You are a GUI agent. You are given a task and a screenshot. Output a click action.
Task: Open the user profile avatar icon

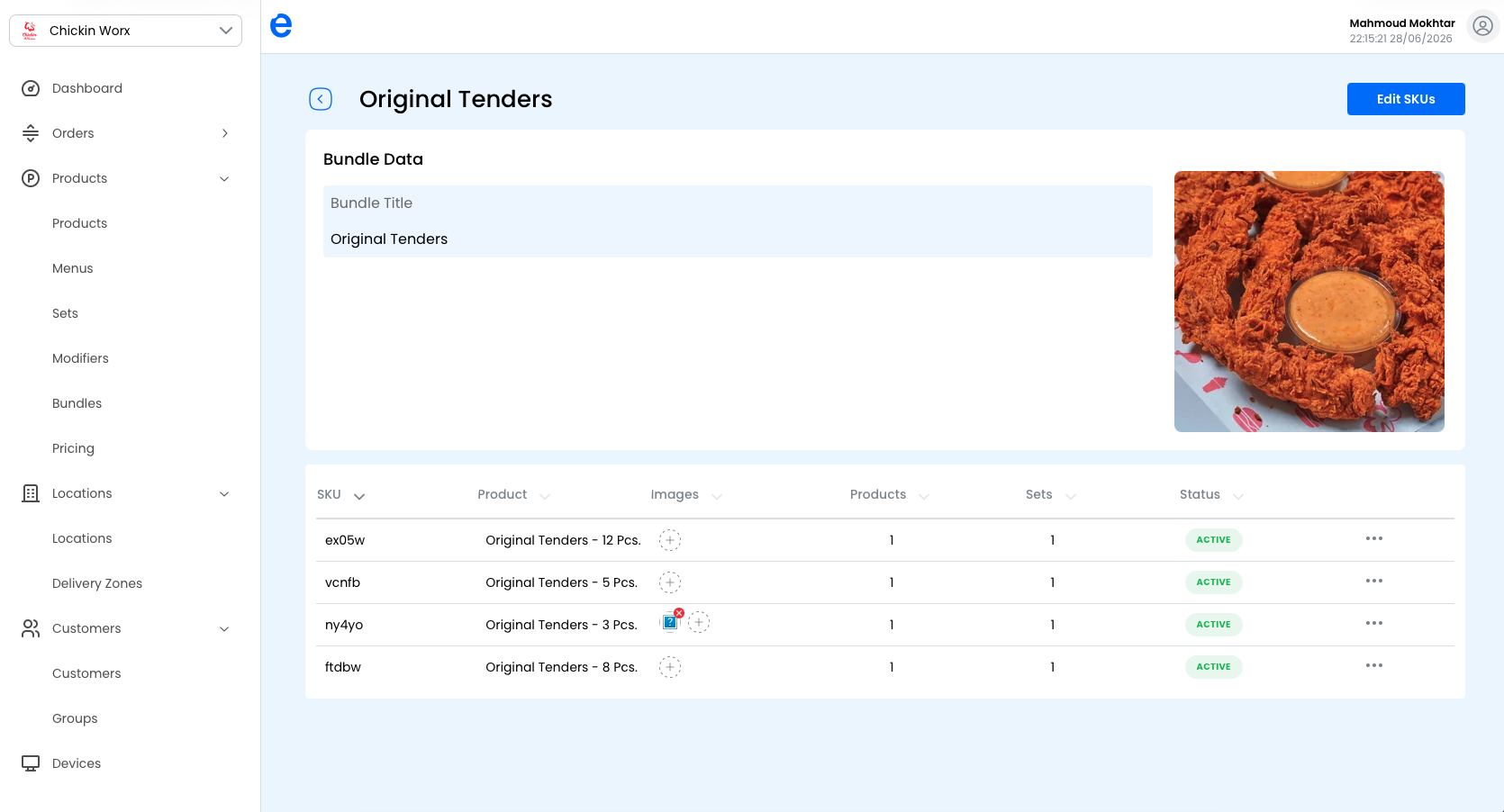[1482, 26]
